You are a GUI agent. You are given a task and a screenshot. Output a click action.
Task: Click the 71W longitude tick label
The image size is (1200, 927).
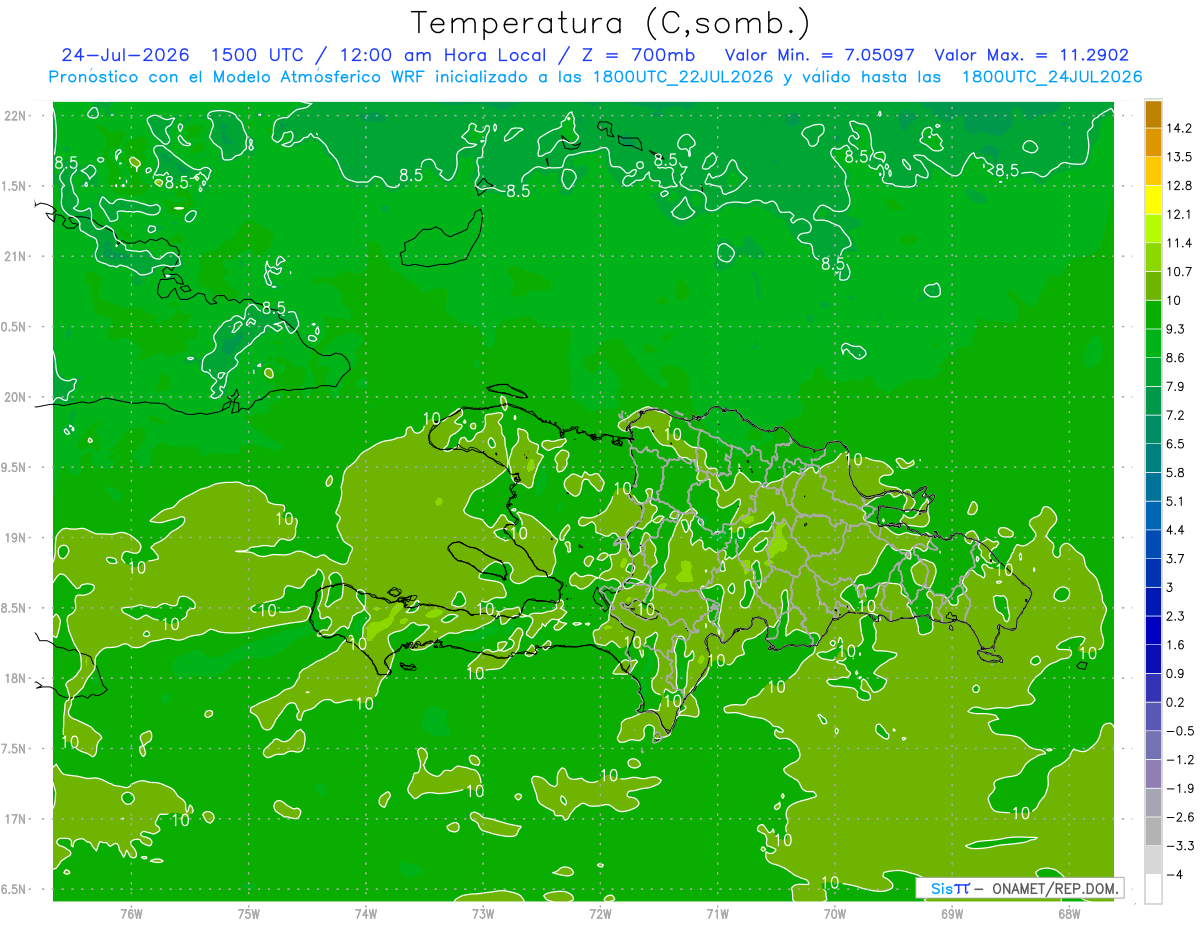[717, 913]
